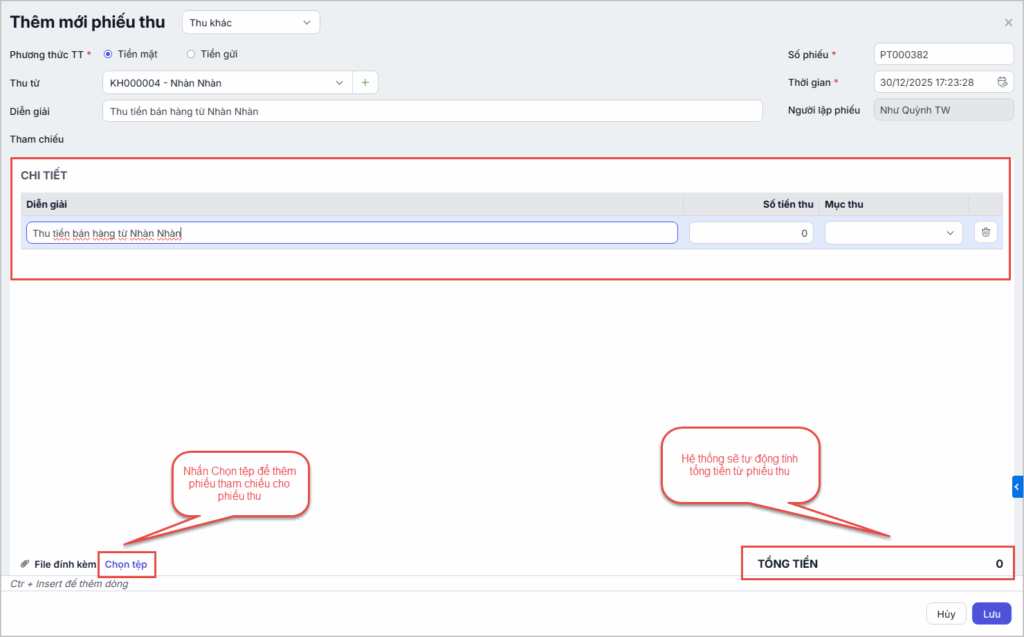
Task: Click the Tham chiếu label
Action: coord(37,139)
